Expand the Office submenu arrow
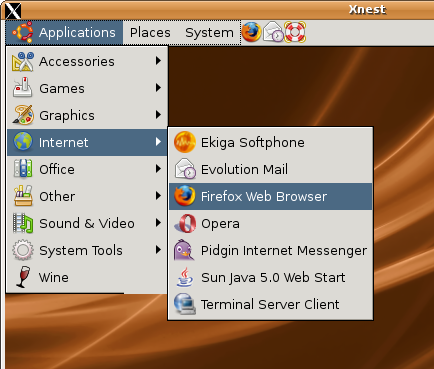Screen dimensions: 434x369 coord(158,169)
